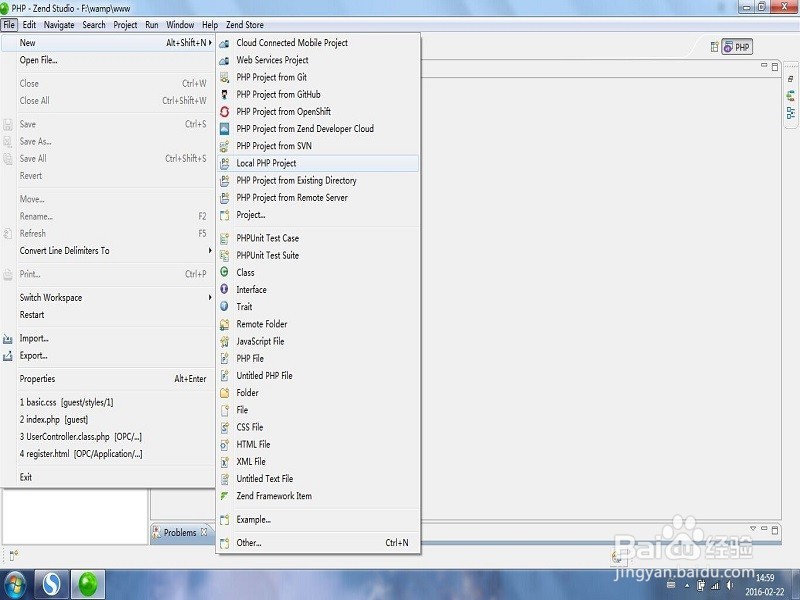Screen dimensions: 800x600
Task: Open recent file 1 basic.css
Action: pyautogui.click(x=108, y=402)
